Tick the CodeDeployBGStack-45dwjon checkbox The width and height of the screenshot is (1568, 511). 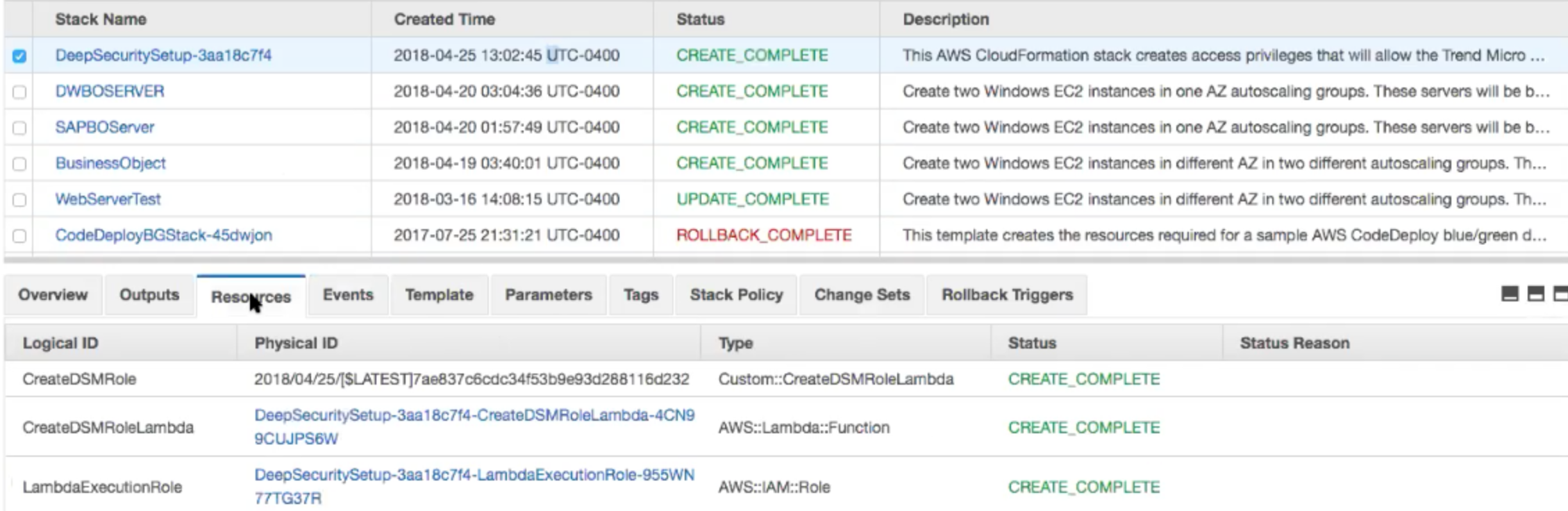pos(19,236)
